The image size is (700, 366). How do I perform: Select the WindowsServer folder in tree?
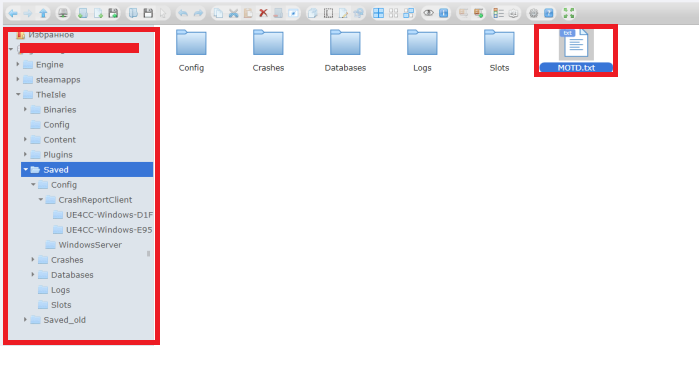click(x=90, y=245)
